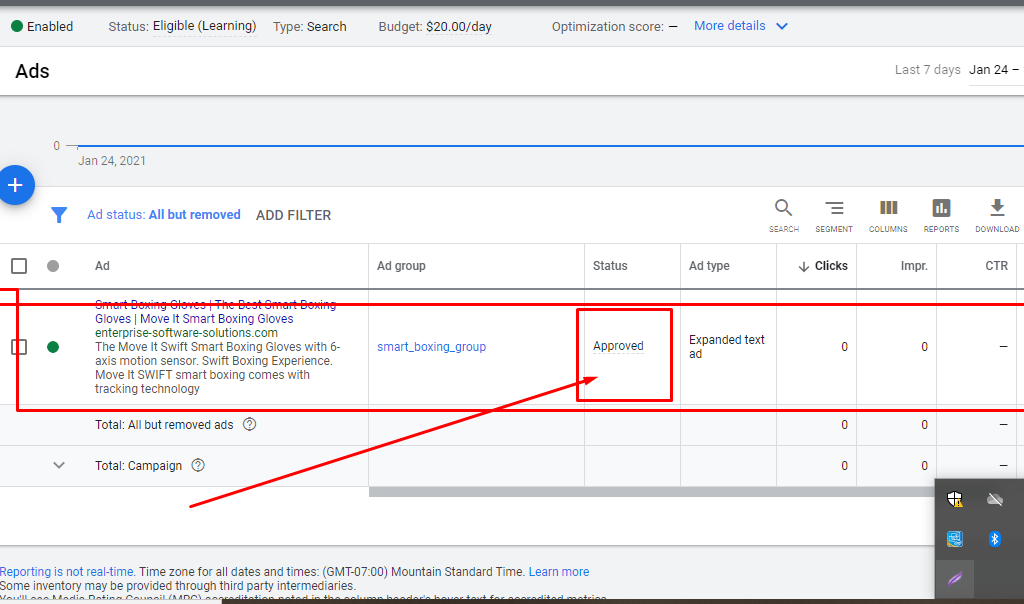Sort by the Ad type column header
Image resolution: width=1024 pixels, height=604 pixels.
[x=709, y=266]
